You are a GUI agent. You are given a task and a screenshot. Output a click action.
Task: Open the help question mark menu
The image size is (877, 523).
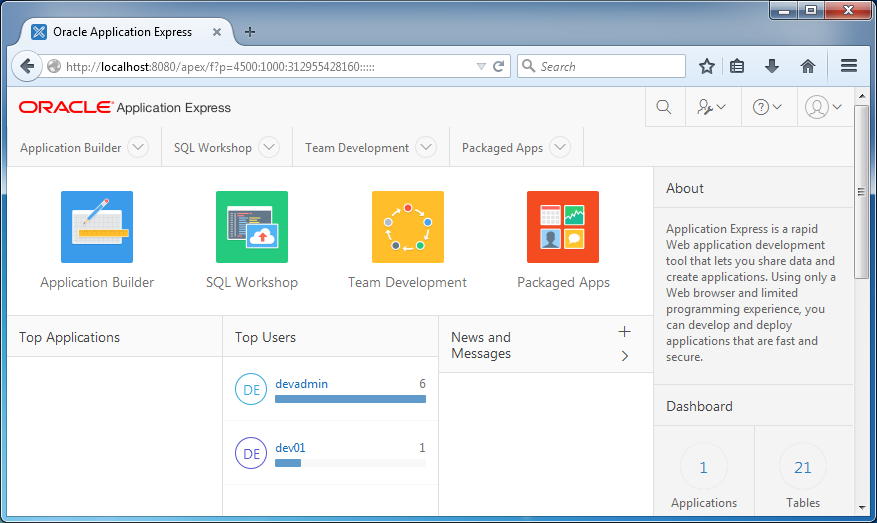point(767,107)
